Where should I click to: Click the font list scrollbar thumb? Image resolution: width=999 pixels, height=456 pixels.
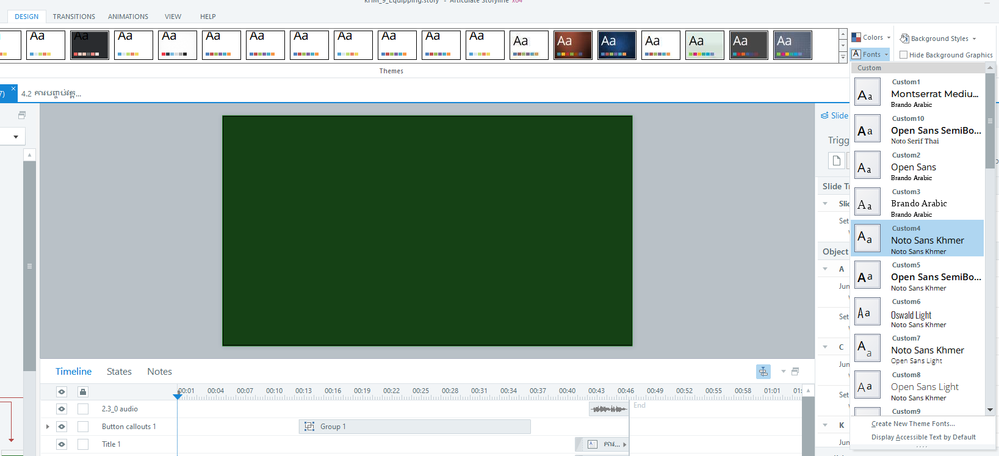coord(989,121)
